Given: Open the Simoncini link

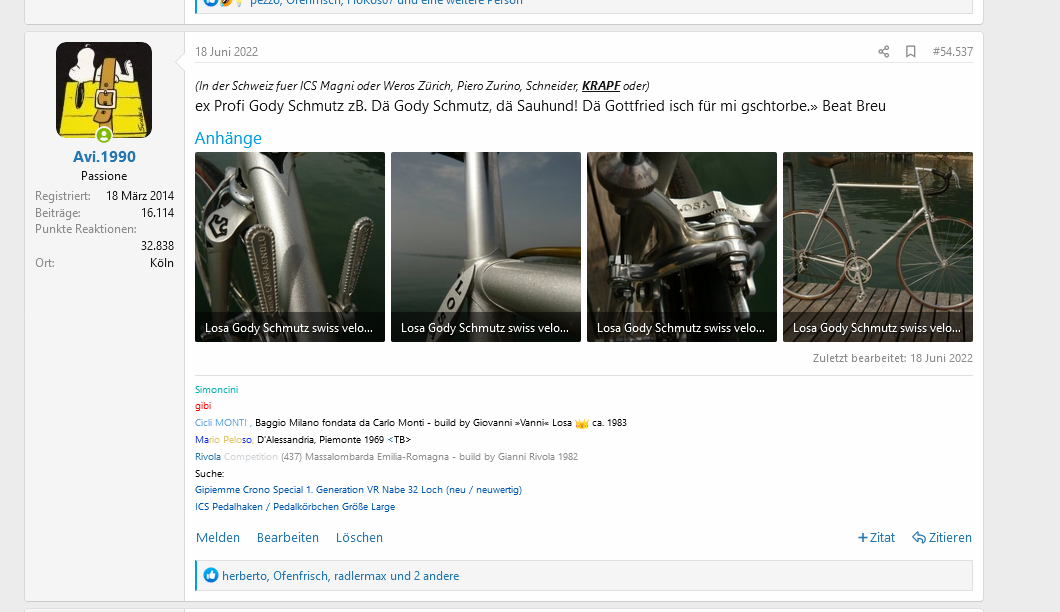Looking at the screenshot, I should point(217,389).
